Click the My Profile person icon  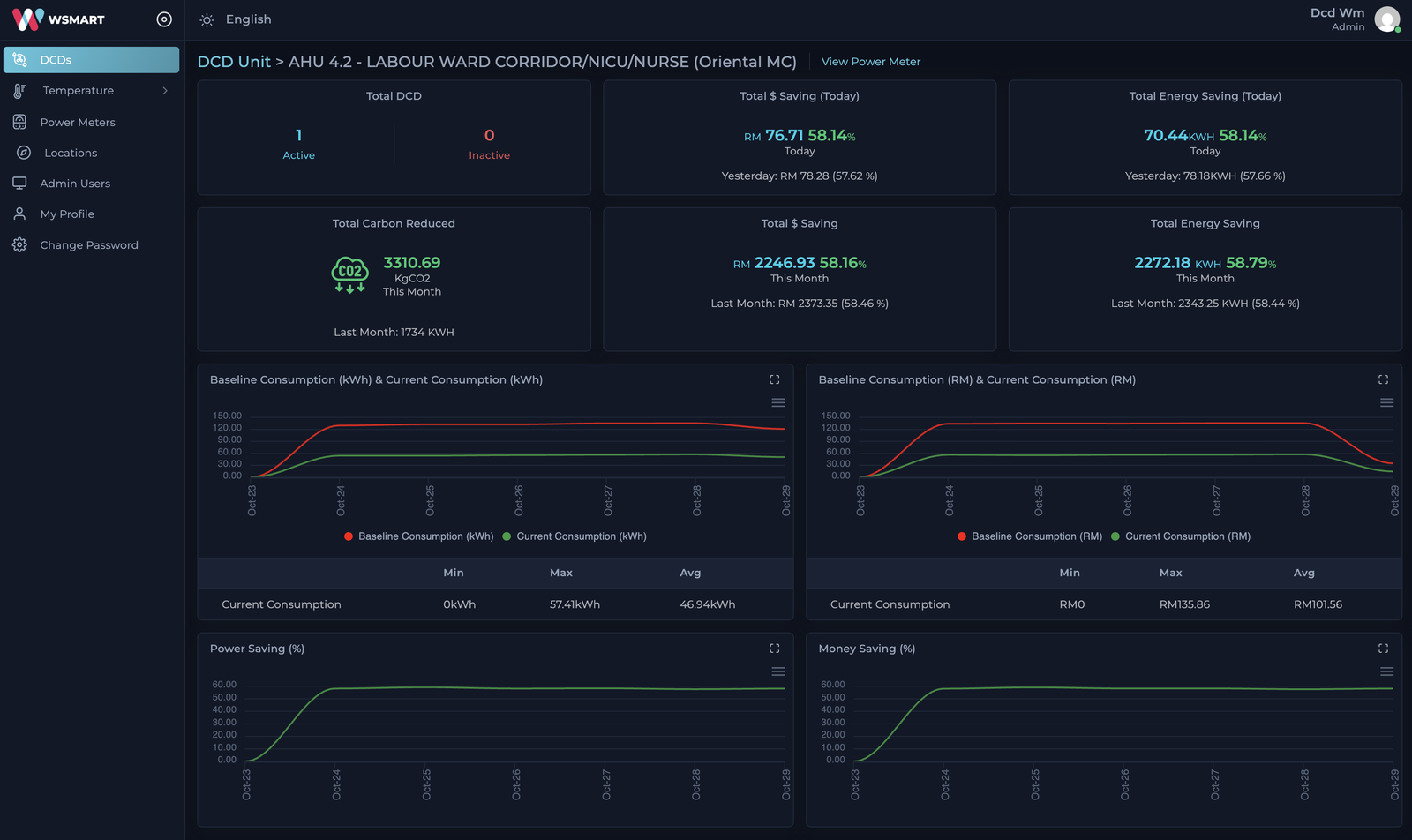click(x=19, y=214)
